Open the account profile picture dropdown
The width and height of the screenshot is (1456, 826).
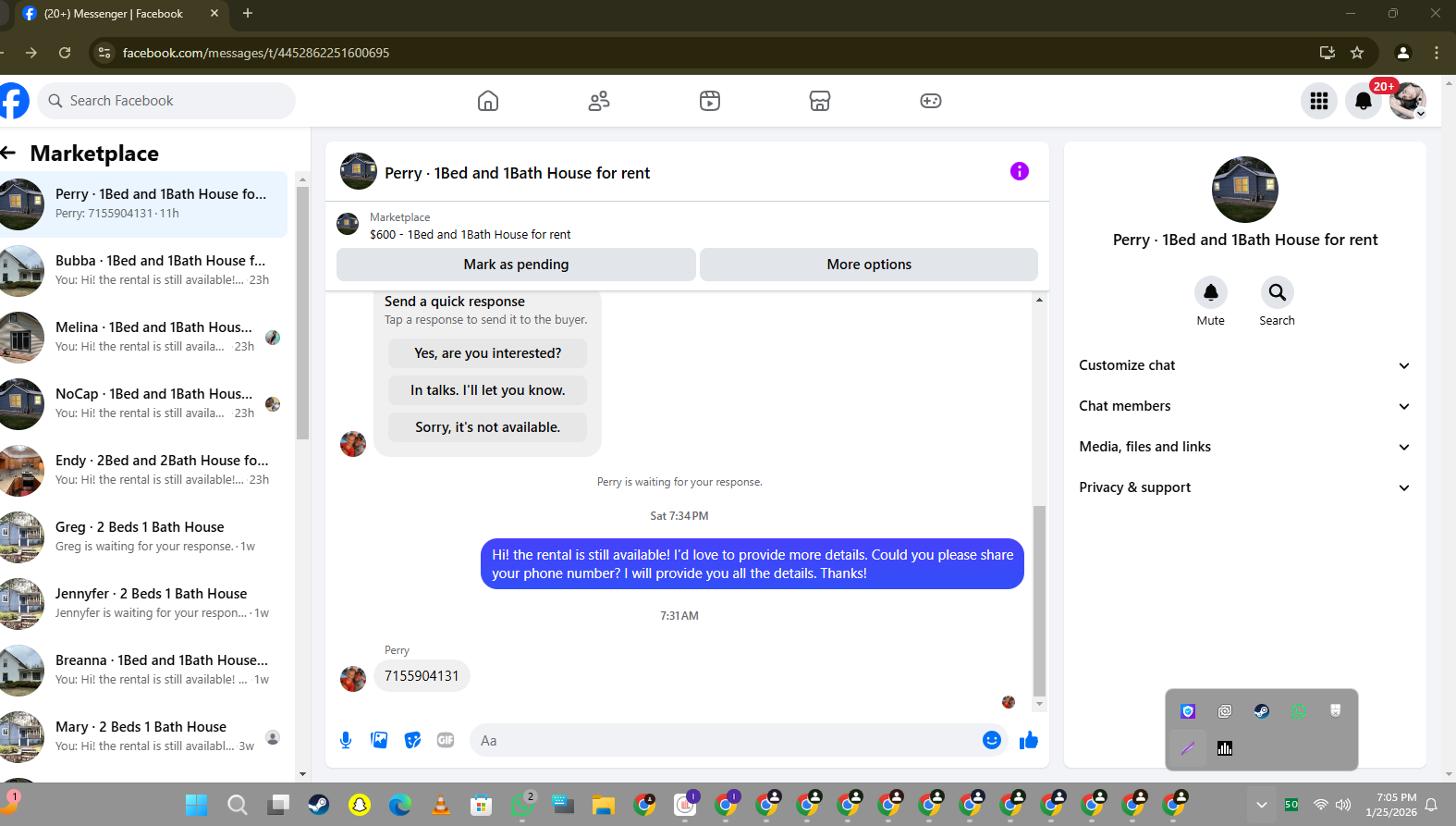click(1408, 101)
